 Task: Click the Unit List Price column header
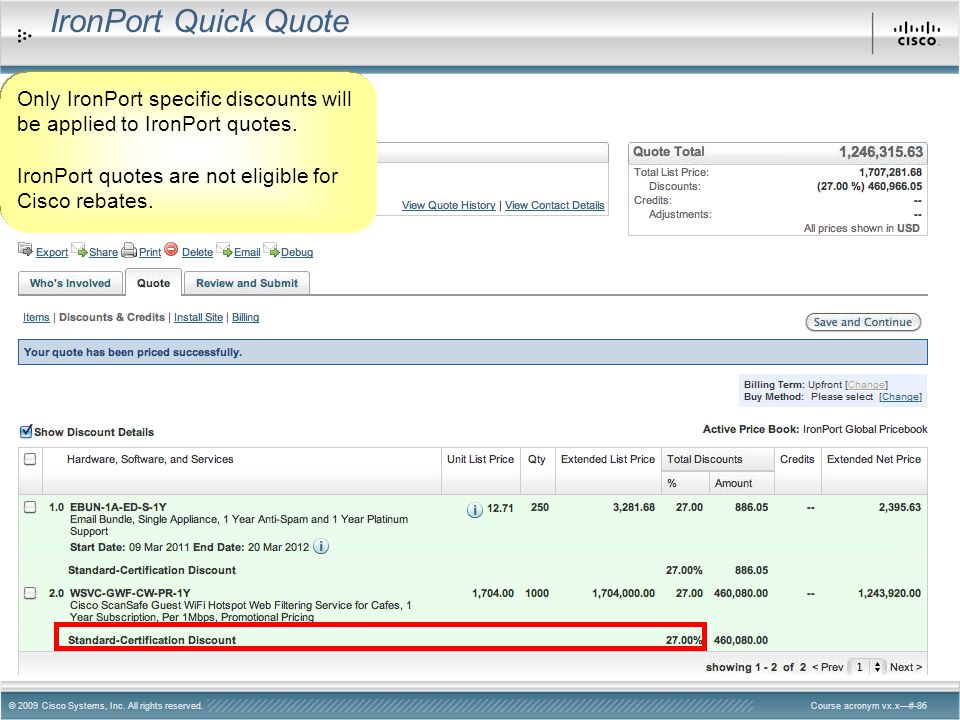(481, 459)
